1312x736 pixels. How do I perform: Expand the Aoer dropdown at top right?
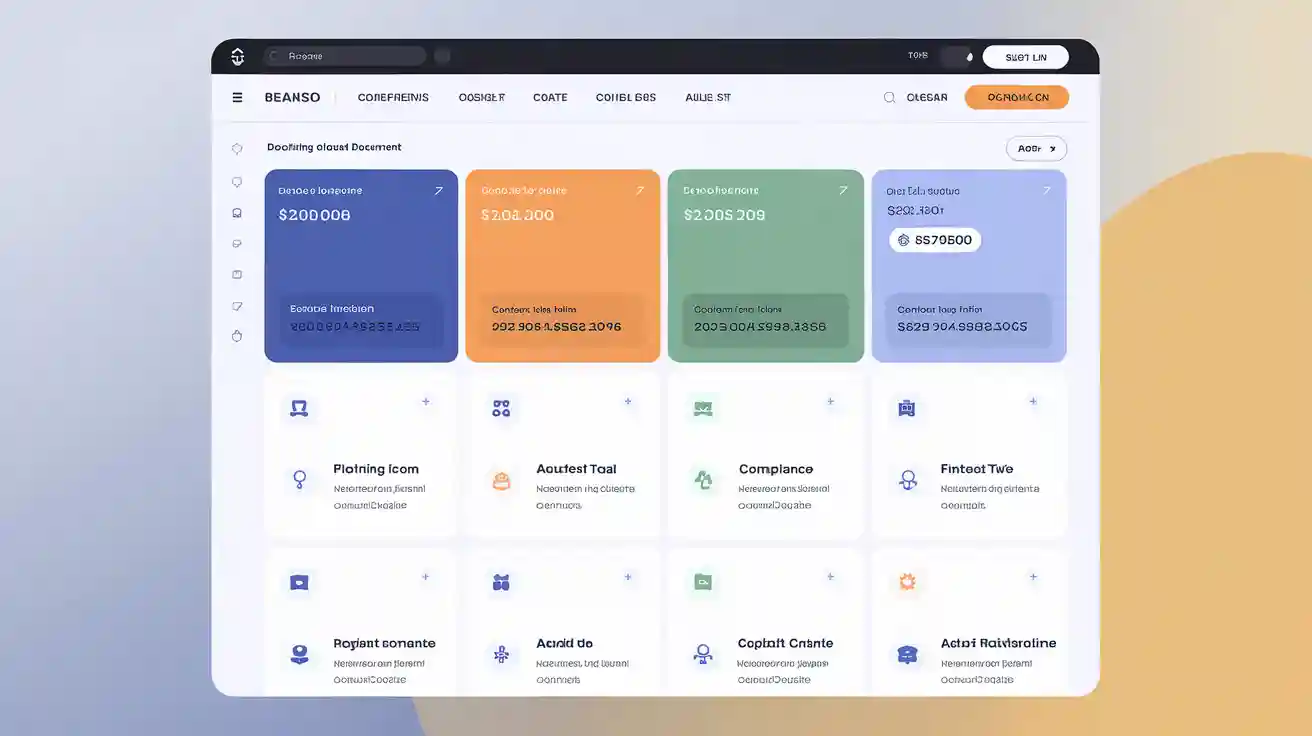[1036, 147]
